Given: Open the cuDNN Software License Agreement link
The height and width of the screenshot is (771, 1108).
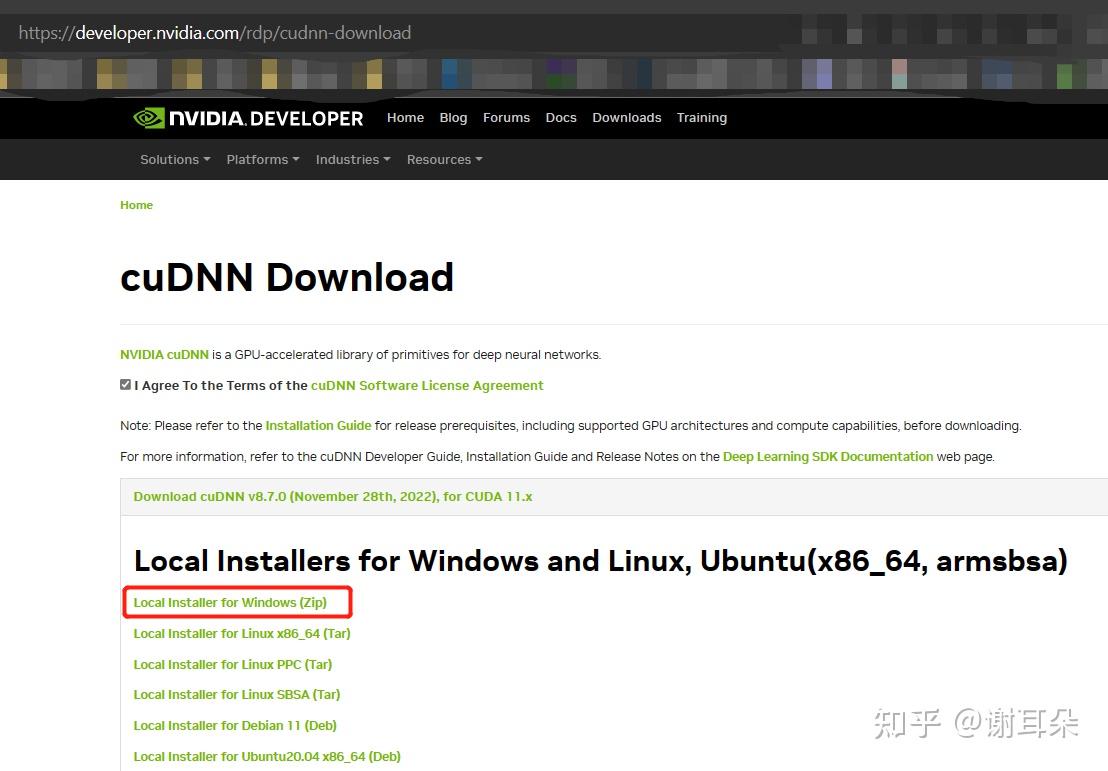Looking at the screenshot, I should tap(427, 386).
